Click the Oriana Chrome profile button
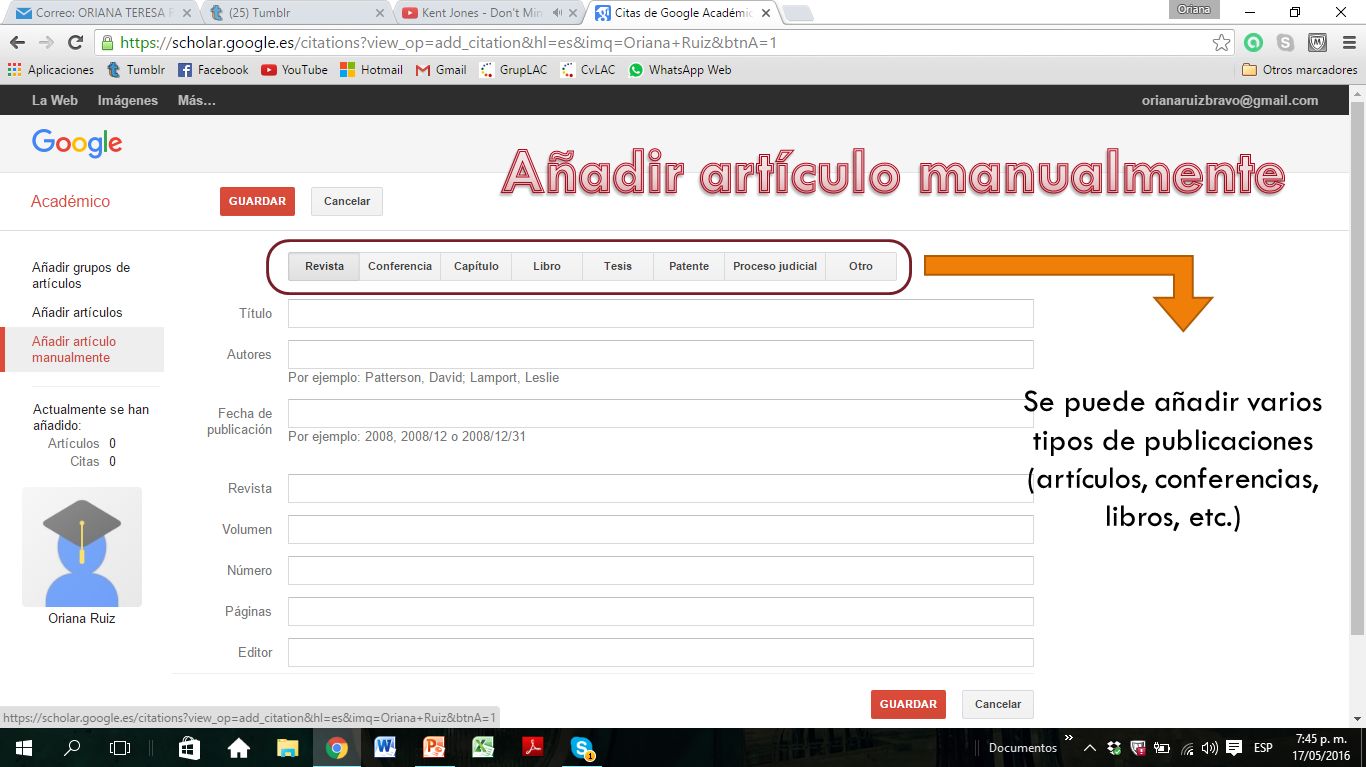 coord(1193,9)
